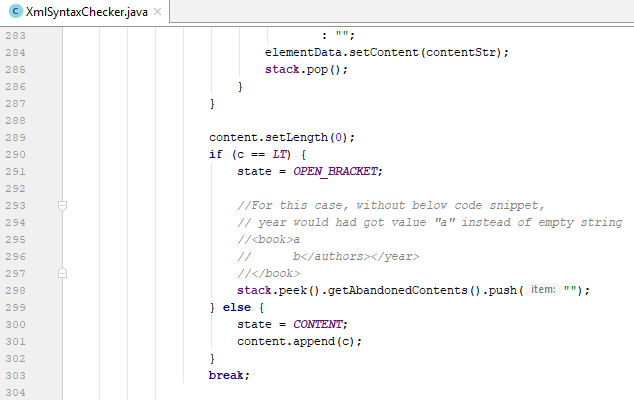Place cursor on 'elementData.setContent(contentStr);'
Image resolution: width=634 pixels, height=400 pixels.
click(x=387, y=53)
